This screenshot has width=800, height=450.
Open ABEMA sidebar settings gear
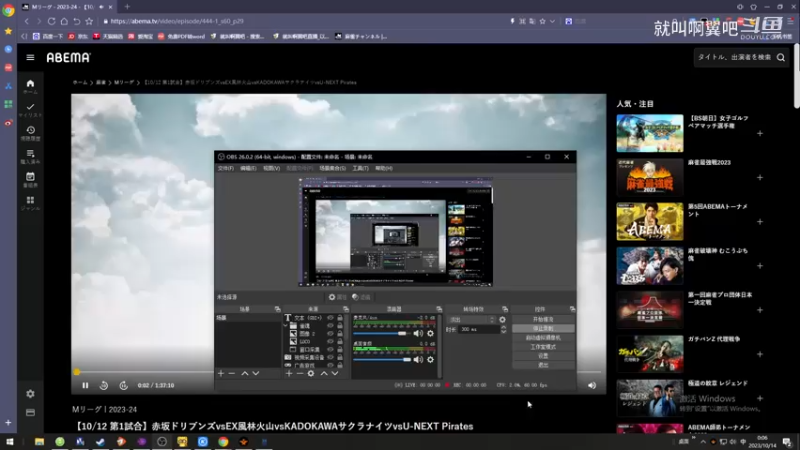pyautogui.click(x=30, y=394)
